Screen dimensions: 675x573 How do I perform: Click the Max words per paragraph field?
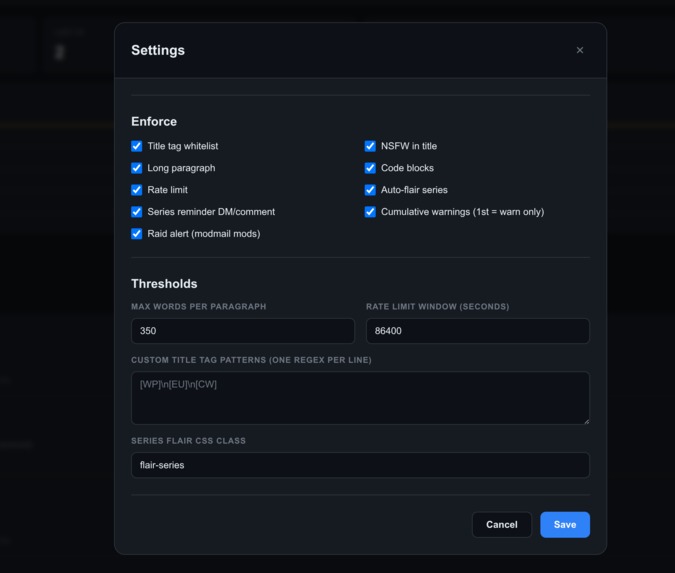click(x=243, y=331)
